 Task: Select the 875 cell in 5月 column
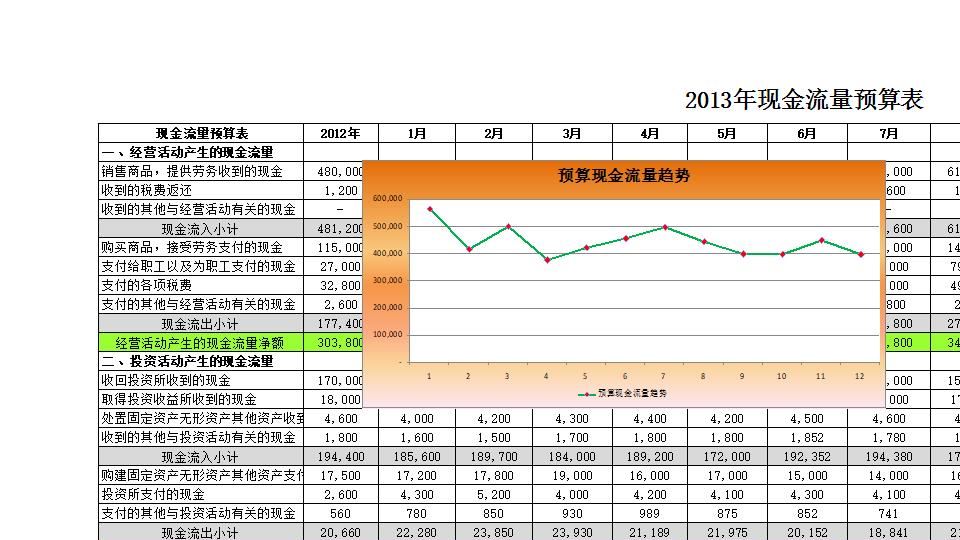[727, 514]
